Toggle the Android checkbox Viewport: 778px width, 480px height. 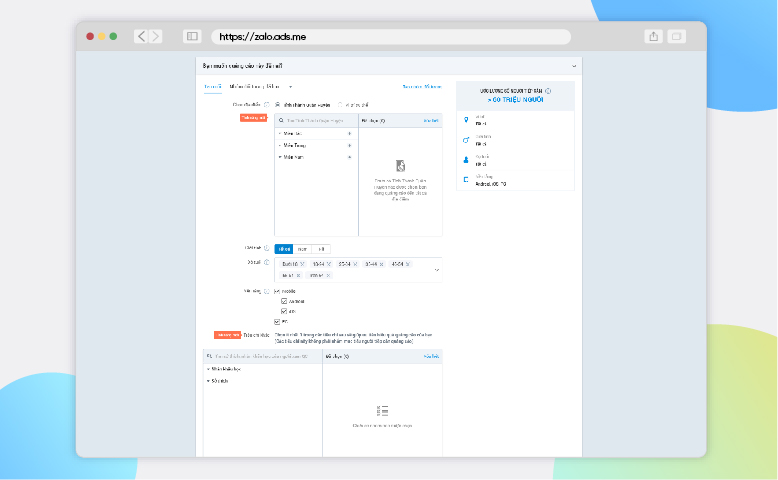point(284,301)
